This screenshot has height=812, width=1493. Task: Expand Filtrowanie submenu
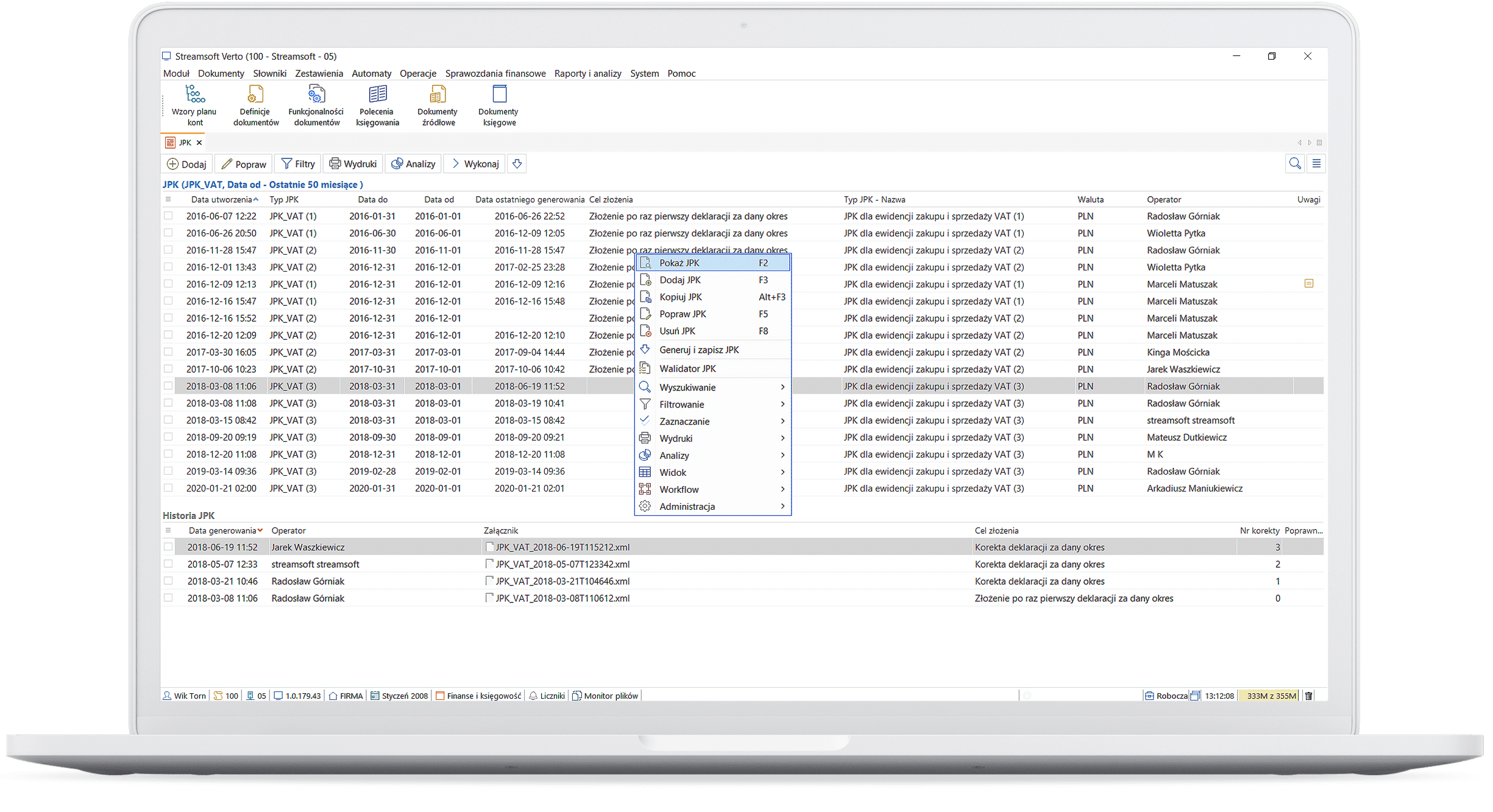click(713, 404)
